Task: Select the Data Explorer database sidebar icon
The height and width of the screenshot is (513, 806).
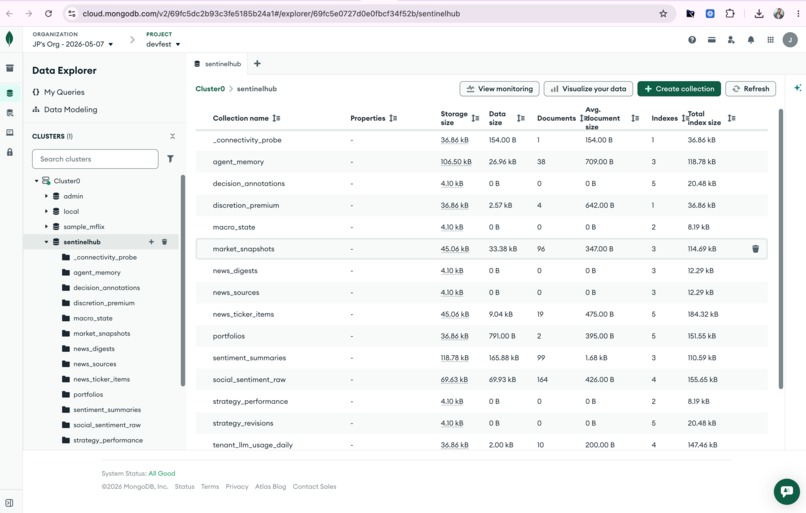Action: point(10,93)
